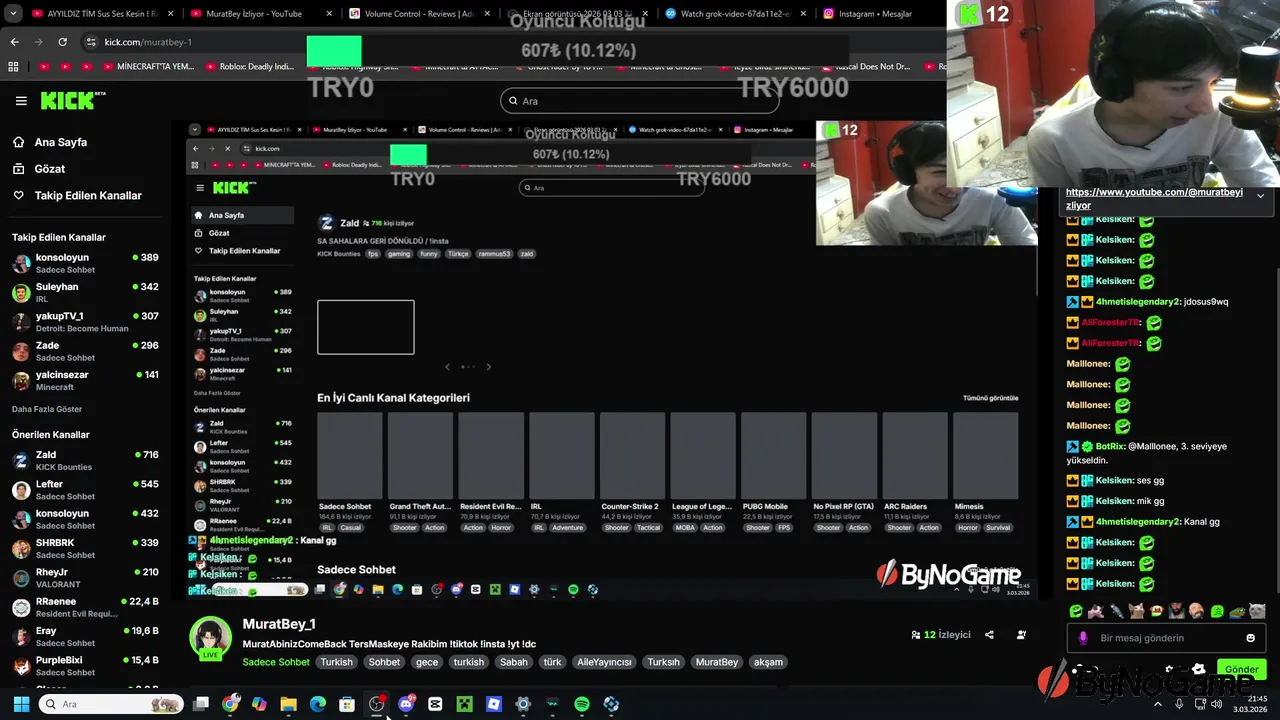1280x720 pixels.
Task: Open recommended channel Eray
Action: click(x=85, y=636)
